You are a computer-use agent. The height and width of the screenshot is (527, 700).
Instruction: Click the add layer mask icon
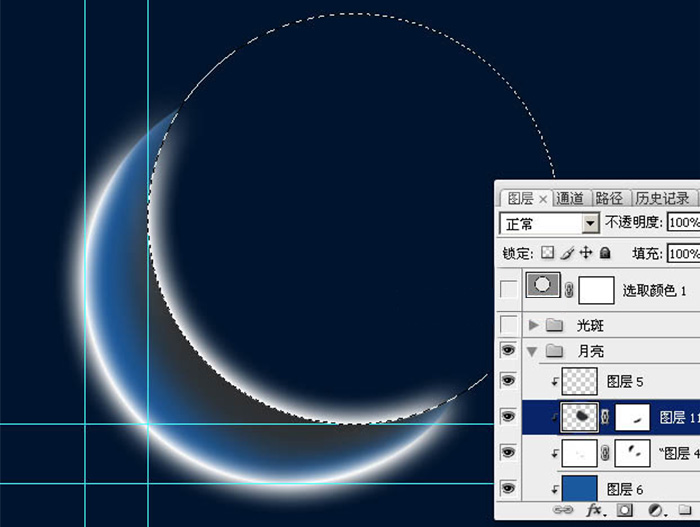[624, 510]
